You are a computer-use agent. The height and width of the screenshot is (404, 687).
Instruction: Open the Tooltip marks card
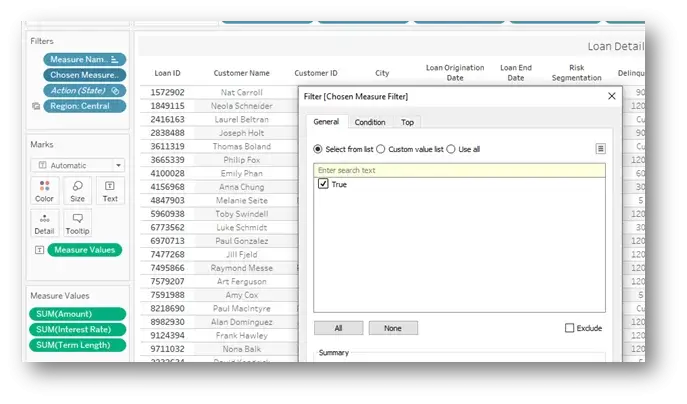coord(78,223)
